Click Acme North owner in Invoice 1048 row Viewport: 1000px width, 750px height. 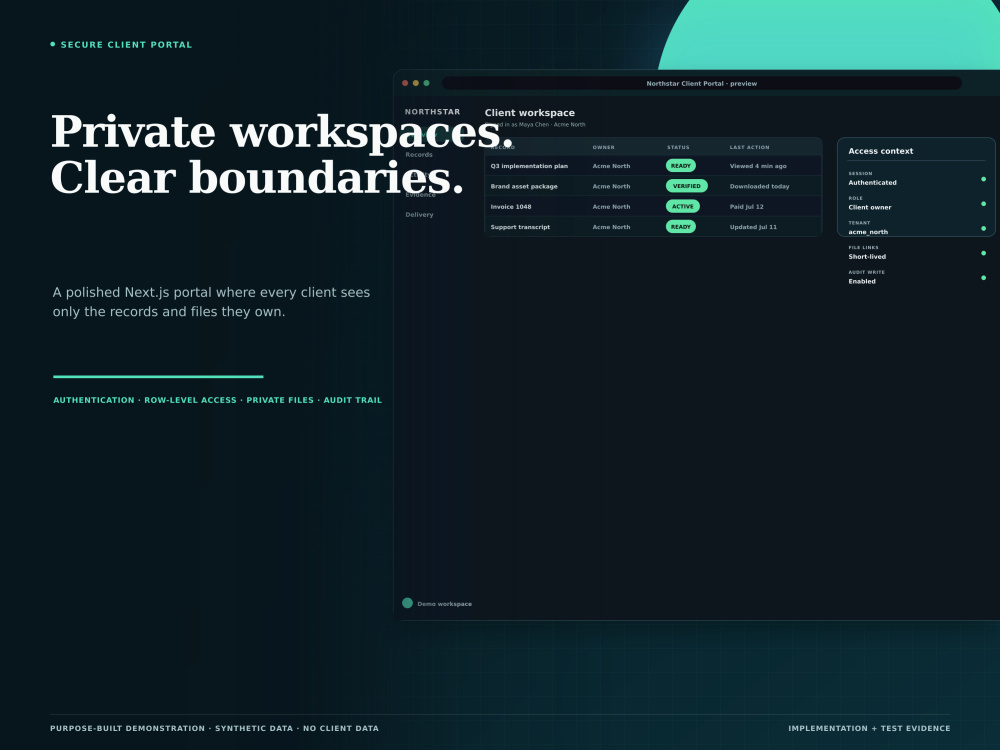click(x=611, y=207)
